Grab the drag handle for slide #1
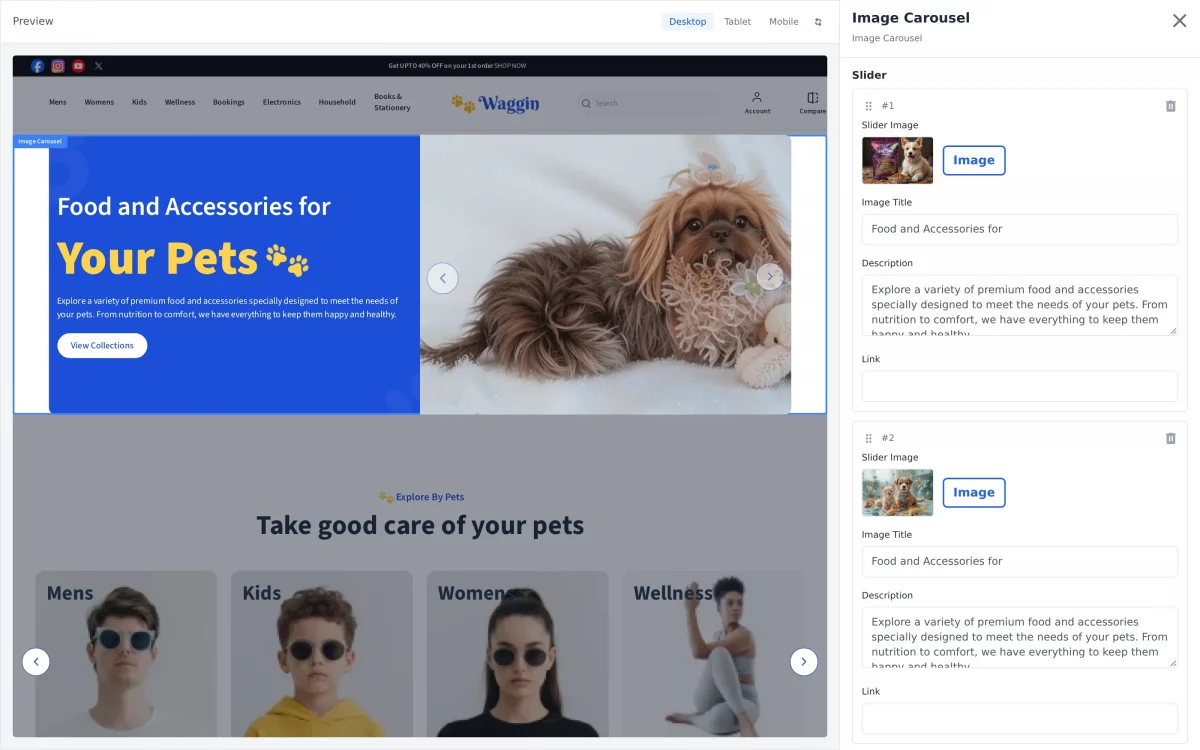Screen dimensions: 1200x750 868,106
